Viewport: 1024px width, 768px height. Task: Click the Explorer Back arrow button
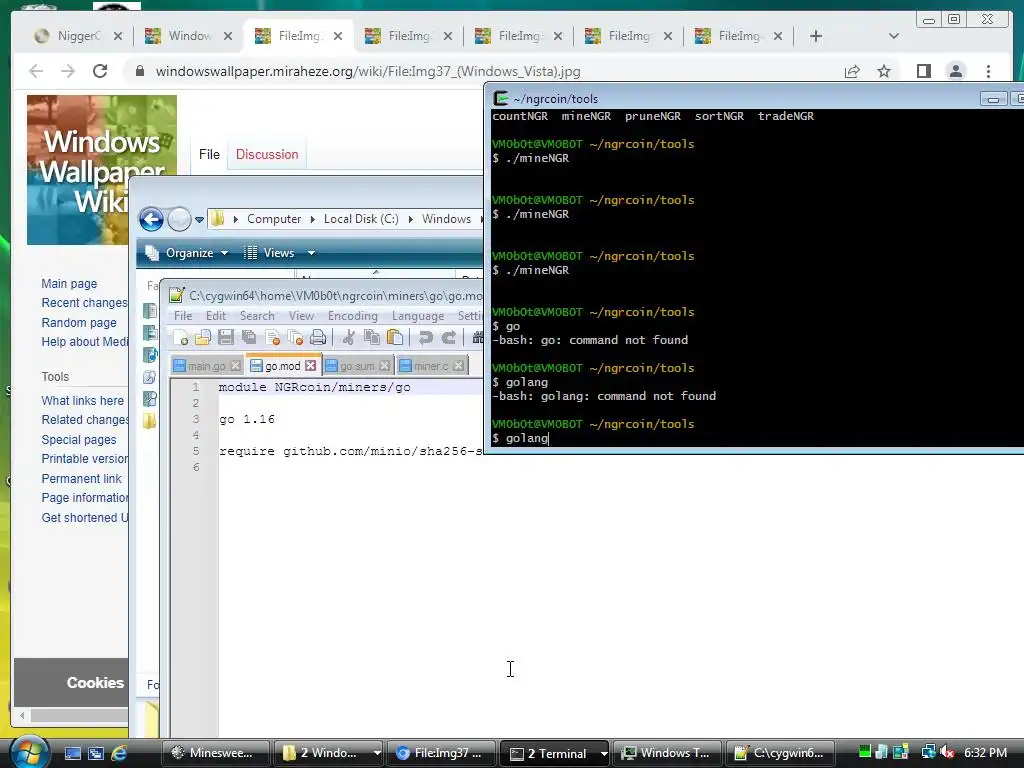[x=151, y=219]
